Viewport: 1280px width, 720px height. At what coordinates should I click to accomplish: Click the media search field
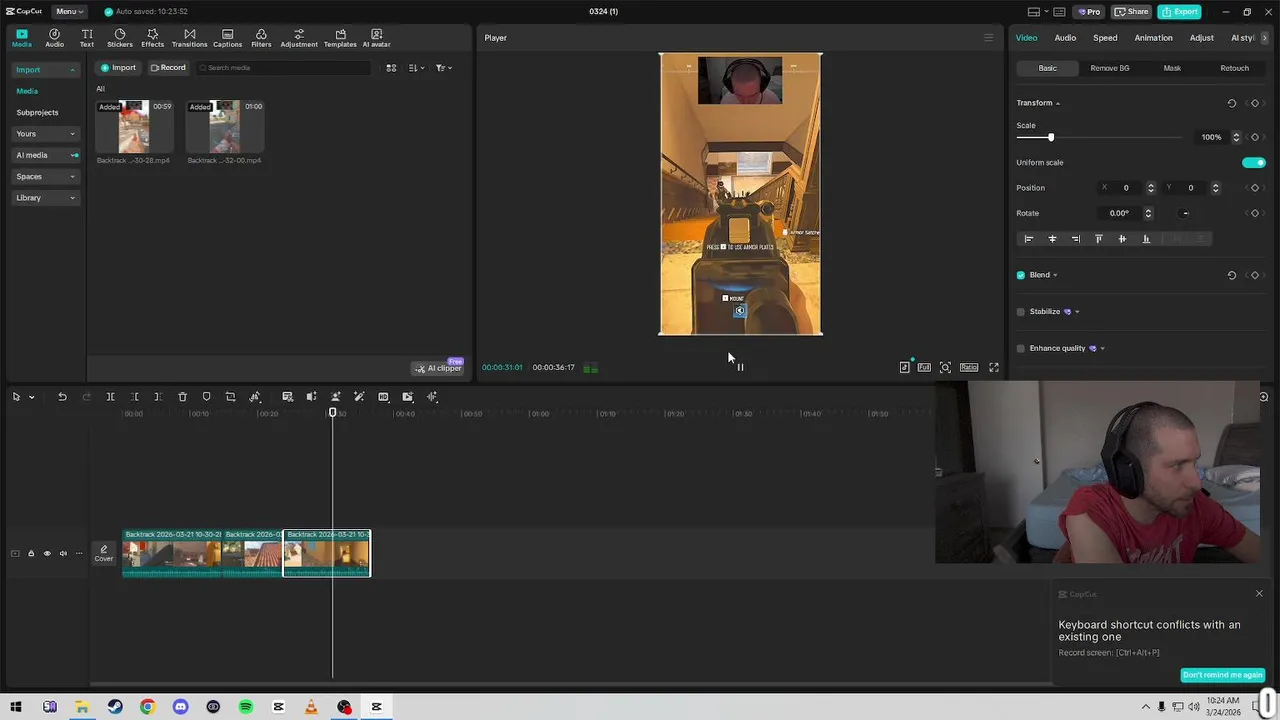tap(283, 68)
